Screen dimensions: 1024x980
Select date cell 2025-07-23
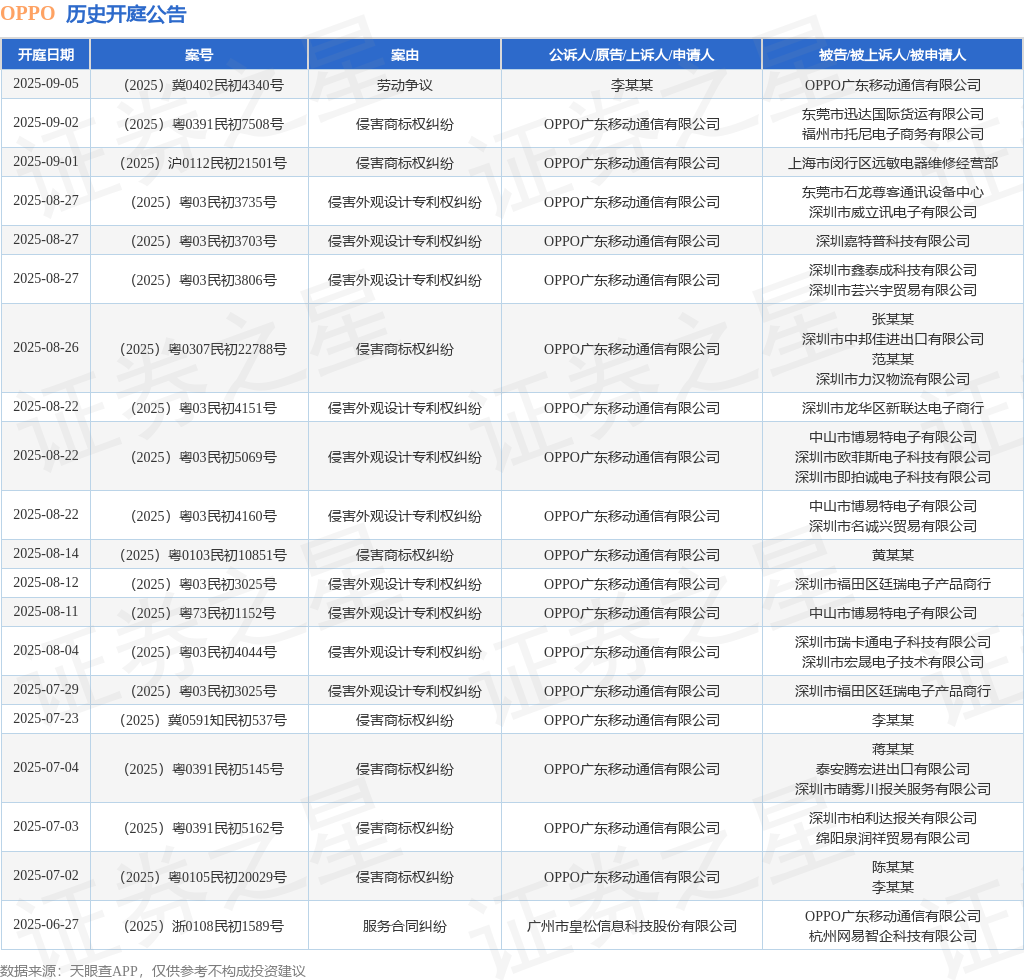pos(46,719)
